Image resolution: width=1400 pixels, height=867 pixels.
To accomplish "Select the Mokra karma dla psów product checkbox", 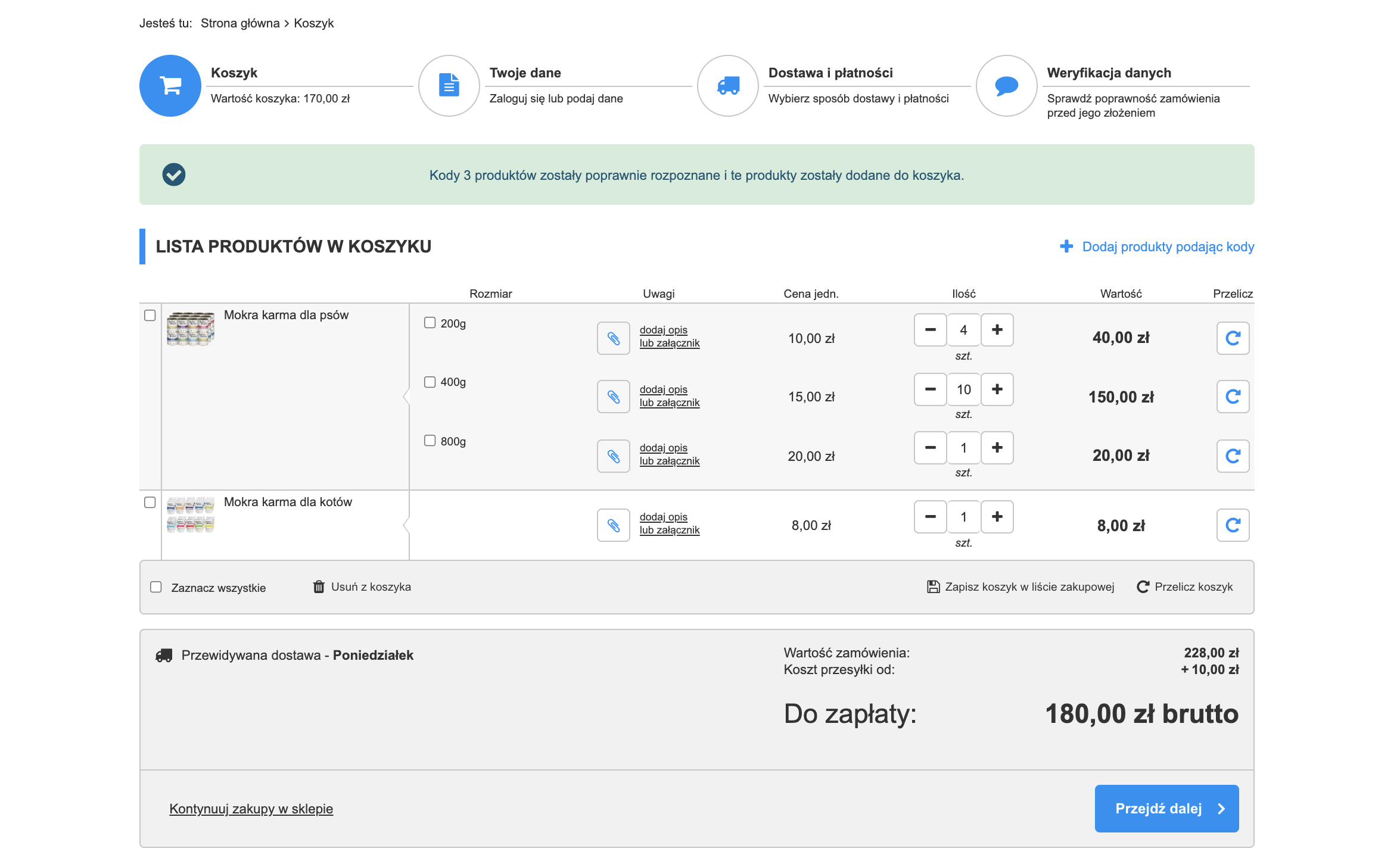I will click(x=150, y=316).
